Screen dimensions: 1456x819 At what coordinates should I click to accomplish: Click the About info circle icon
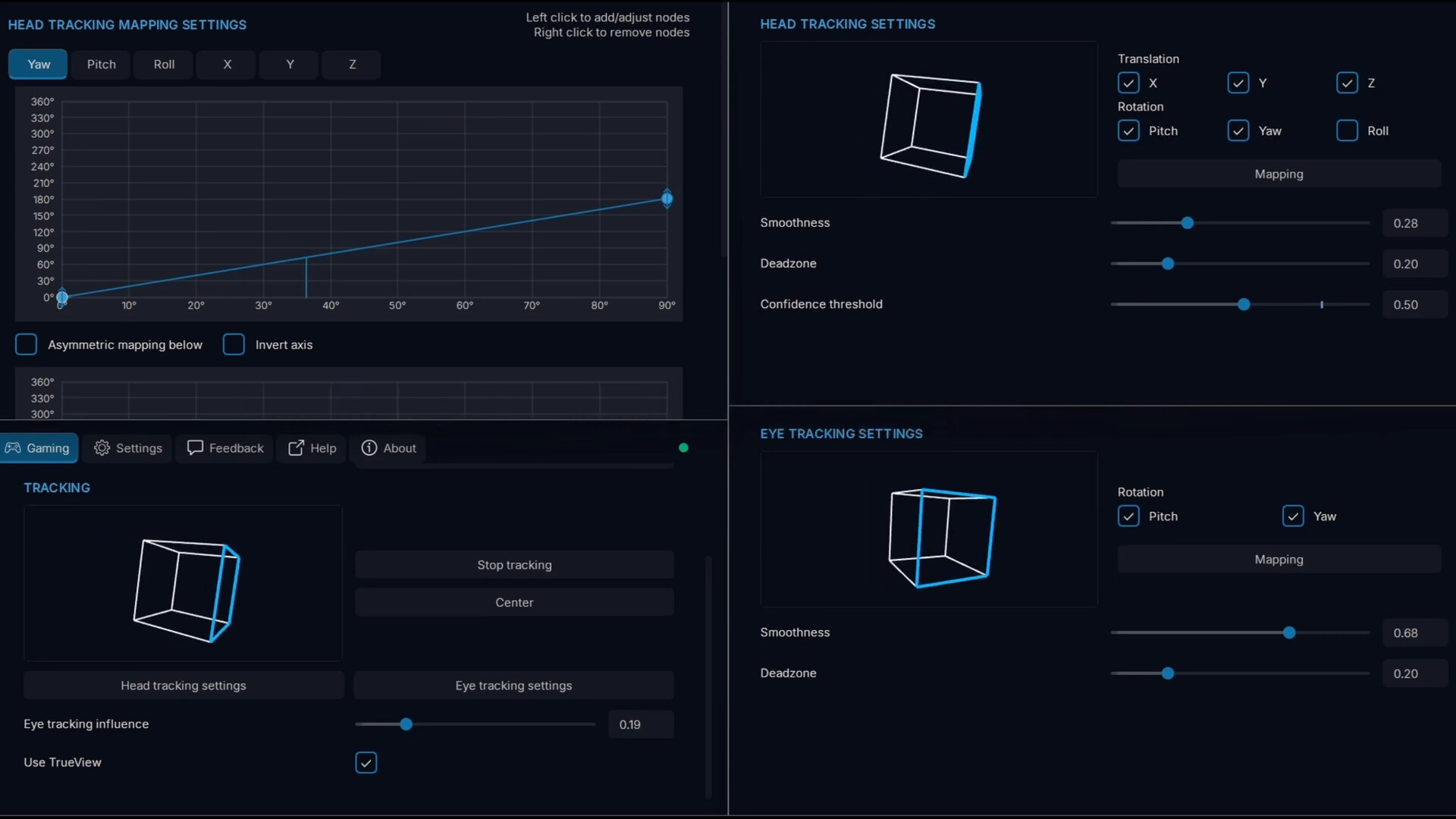pyautogui.click(x=369, y=448)
